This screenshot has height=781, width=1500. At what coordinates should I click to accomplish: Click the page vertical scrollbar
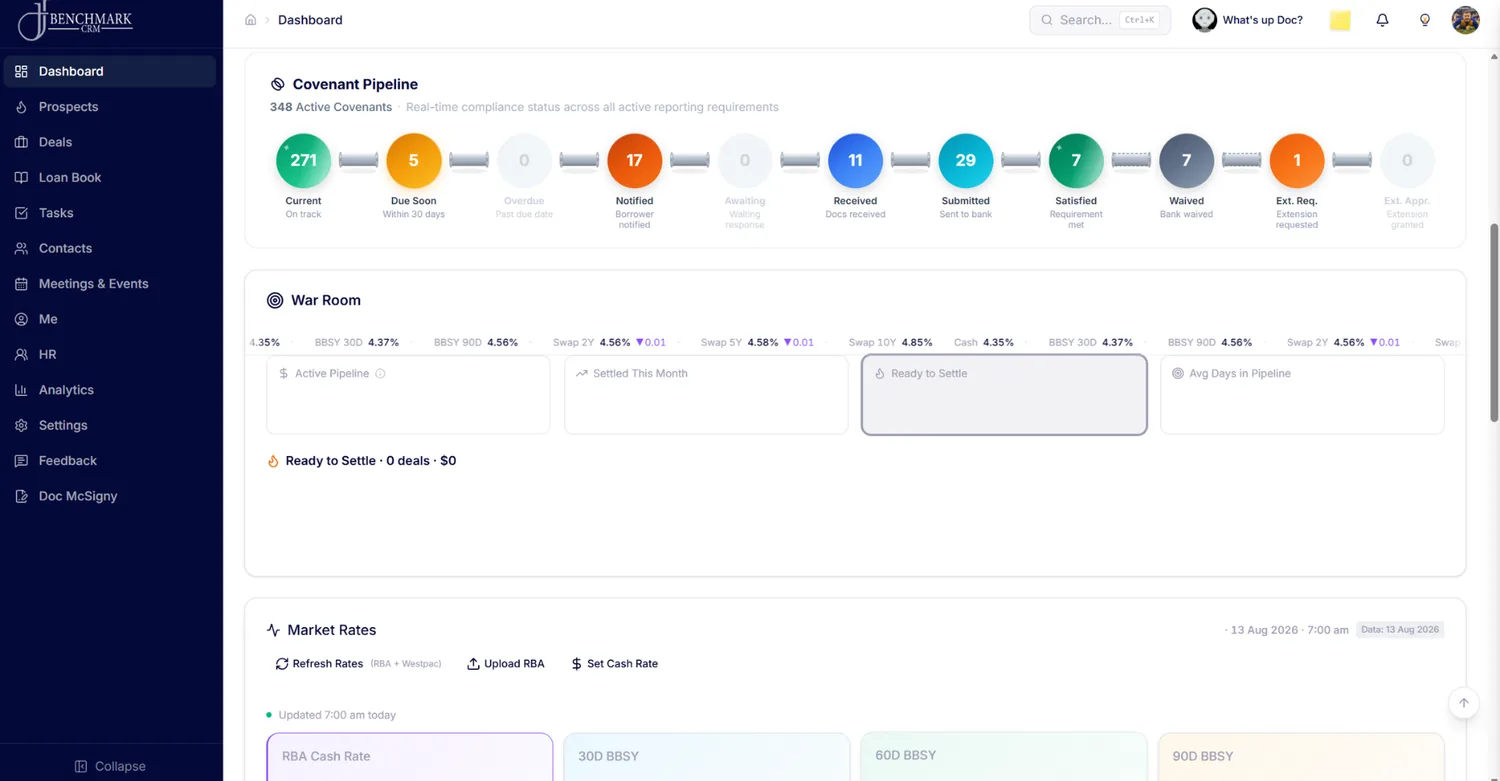coord(1495,322)
